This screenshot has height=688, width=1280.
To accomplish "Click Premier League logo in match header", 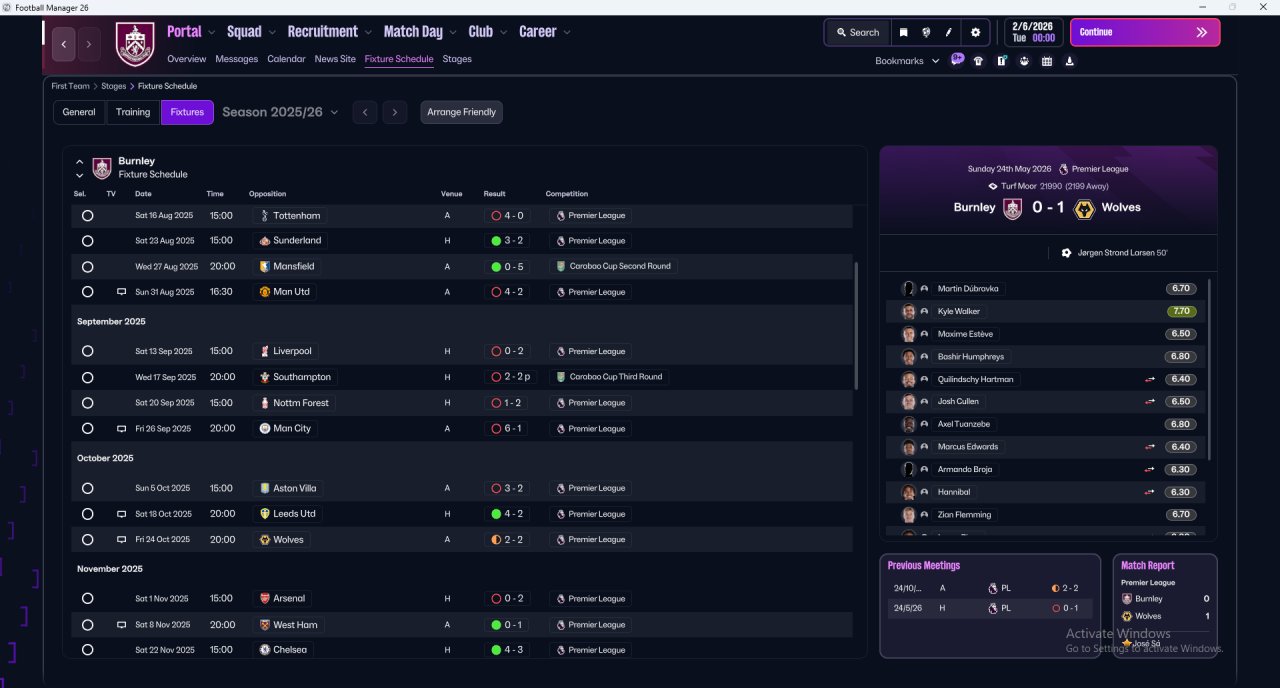I will click(x=1063, y=169).
